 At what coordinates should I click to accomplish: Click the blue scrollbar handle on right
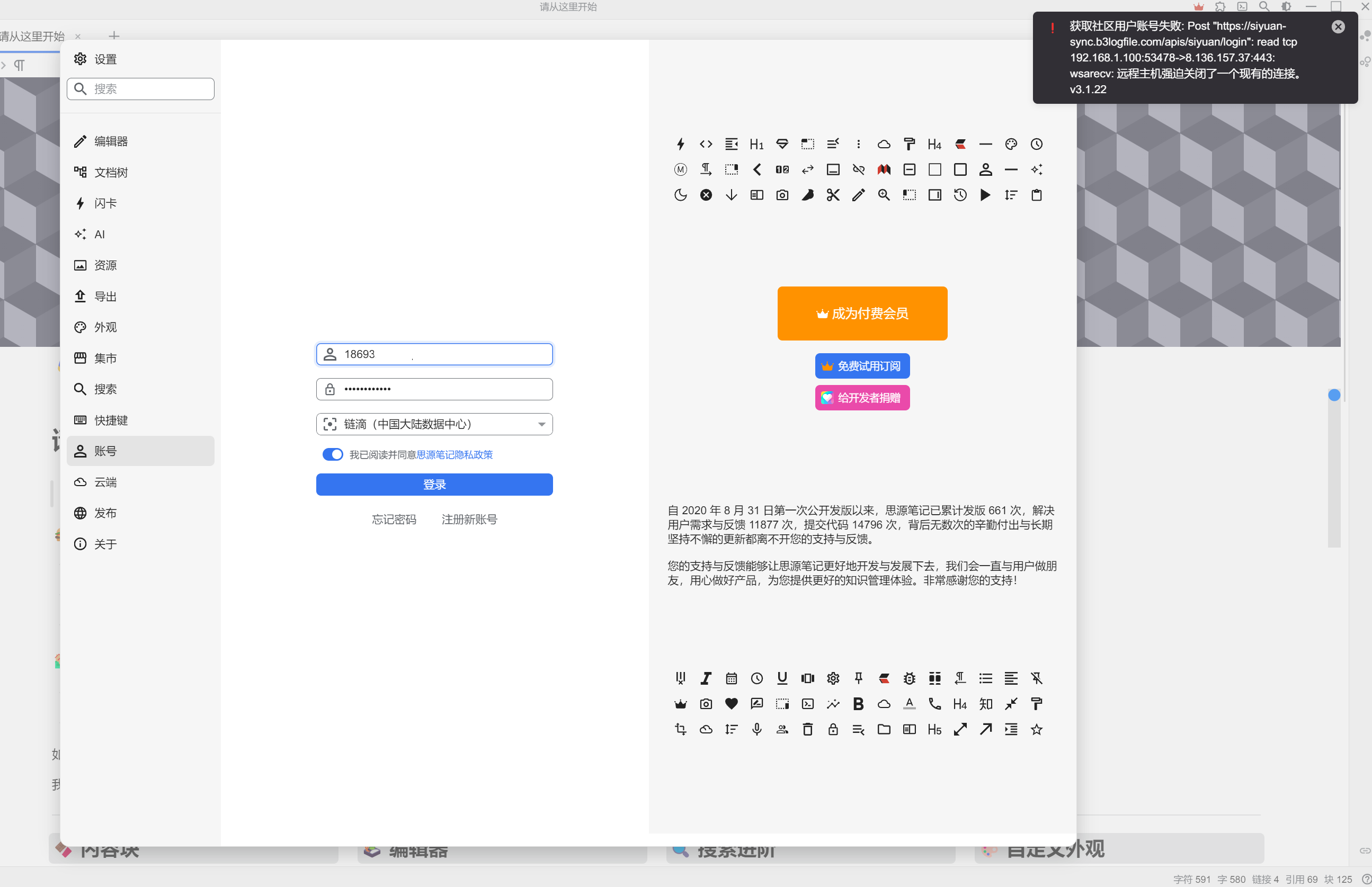click(1334, 395)
